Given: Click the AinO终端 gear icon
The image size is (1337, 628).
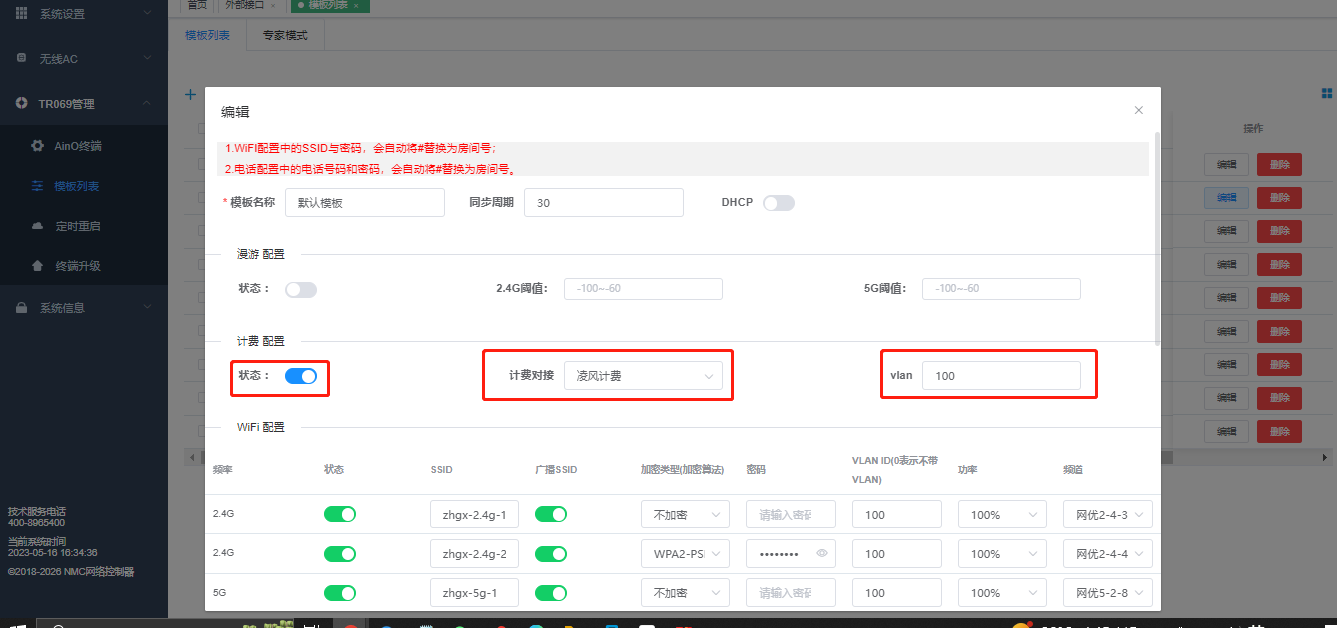Looking at the screenshot, I should point(38,146).
